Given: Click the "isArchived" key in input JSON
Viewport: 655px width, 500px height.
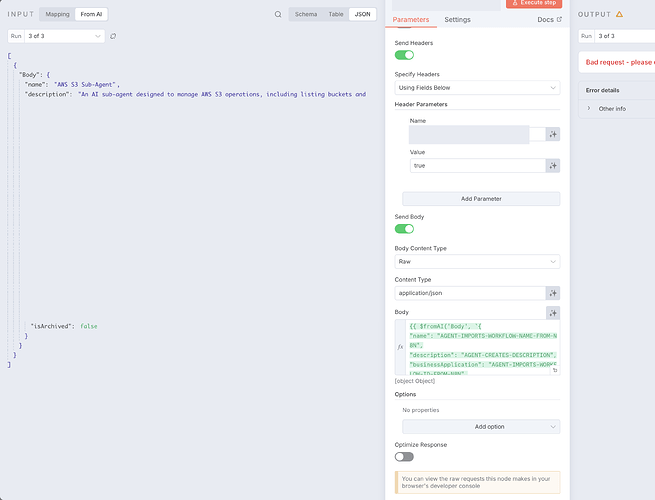Looking at the screenshot, I should point(50,326).
